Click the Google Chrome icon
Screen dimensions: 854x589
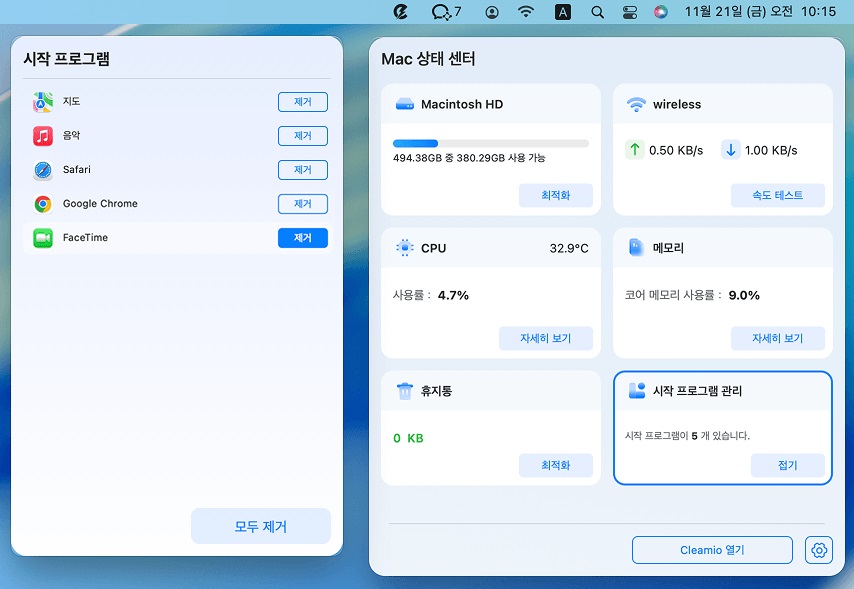(x=44, y=203)
